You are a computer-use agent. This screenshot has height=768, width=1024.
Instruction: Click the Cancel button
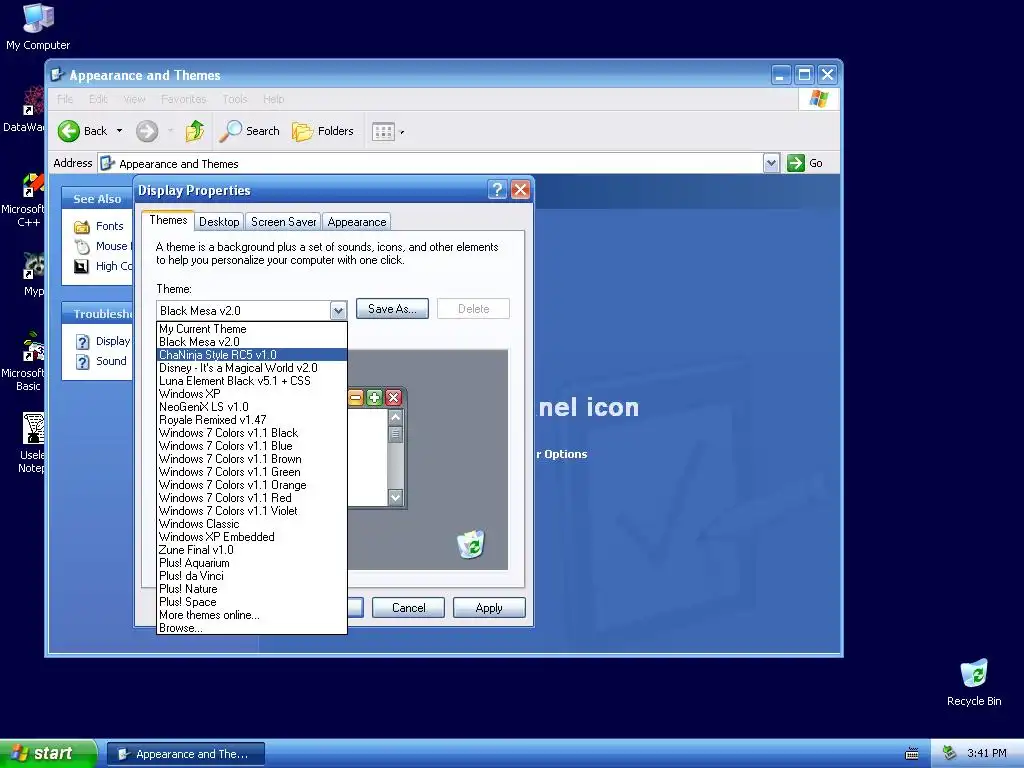(408, 608)
